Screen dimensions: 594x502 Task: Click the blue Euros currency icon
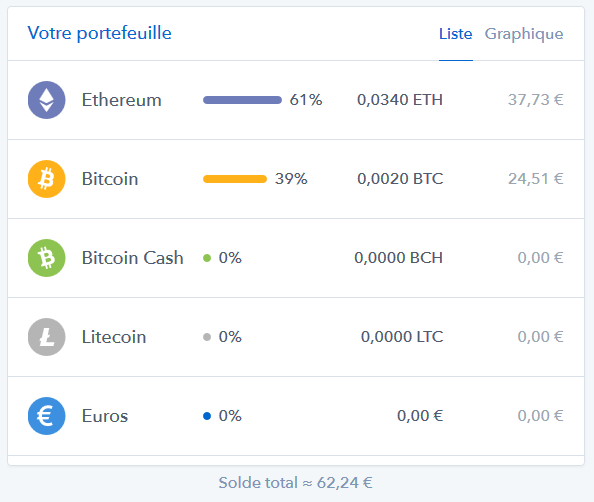47,416
